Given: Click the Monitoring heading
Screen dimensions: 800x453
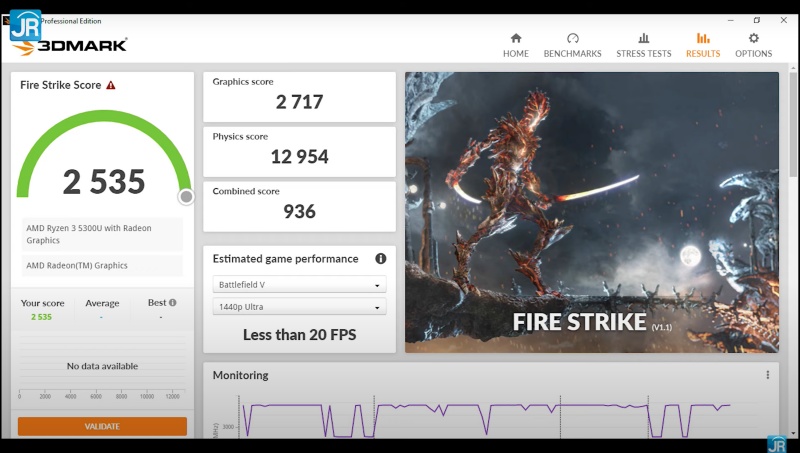Looking at the screenshot, I should point(240,375).
